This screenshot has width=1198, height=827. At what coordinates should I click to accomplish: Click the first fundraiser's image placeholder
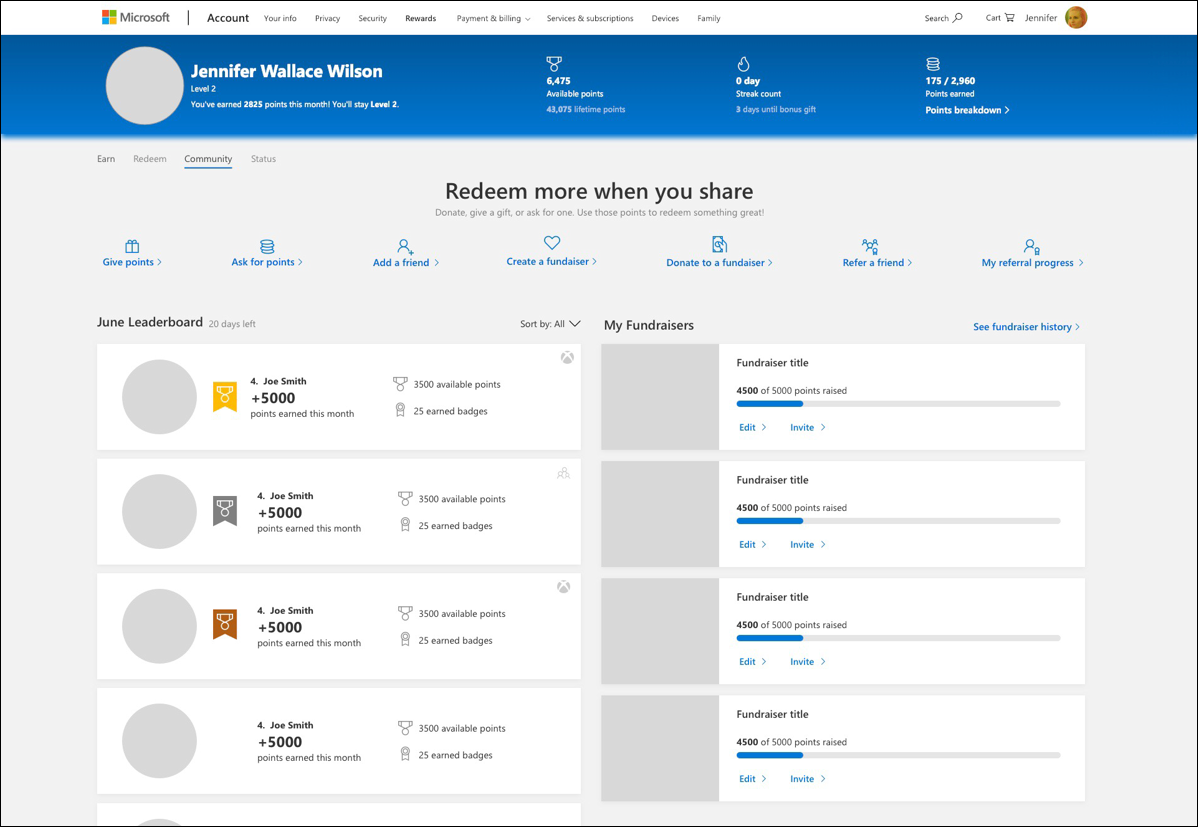click(660, 397)
